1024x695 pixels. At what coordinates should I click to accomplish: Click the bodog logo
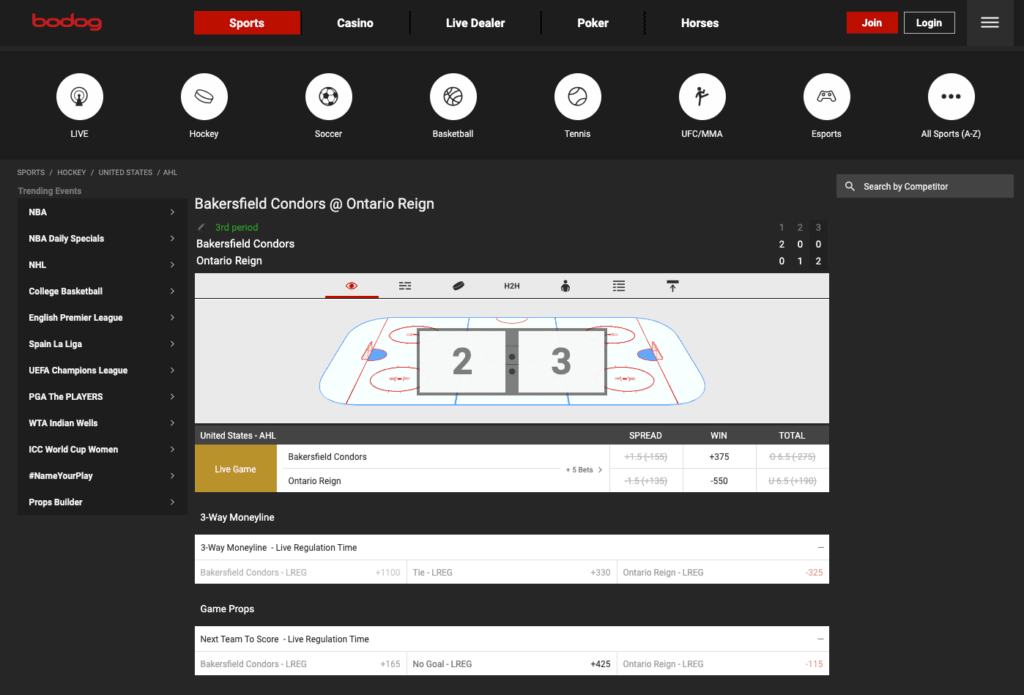[x=67, y=22]
